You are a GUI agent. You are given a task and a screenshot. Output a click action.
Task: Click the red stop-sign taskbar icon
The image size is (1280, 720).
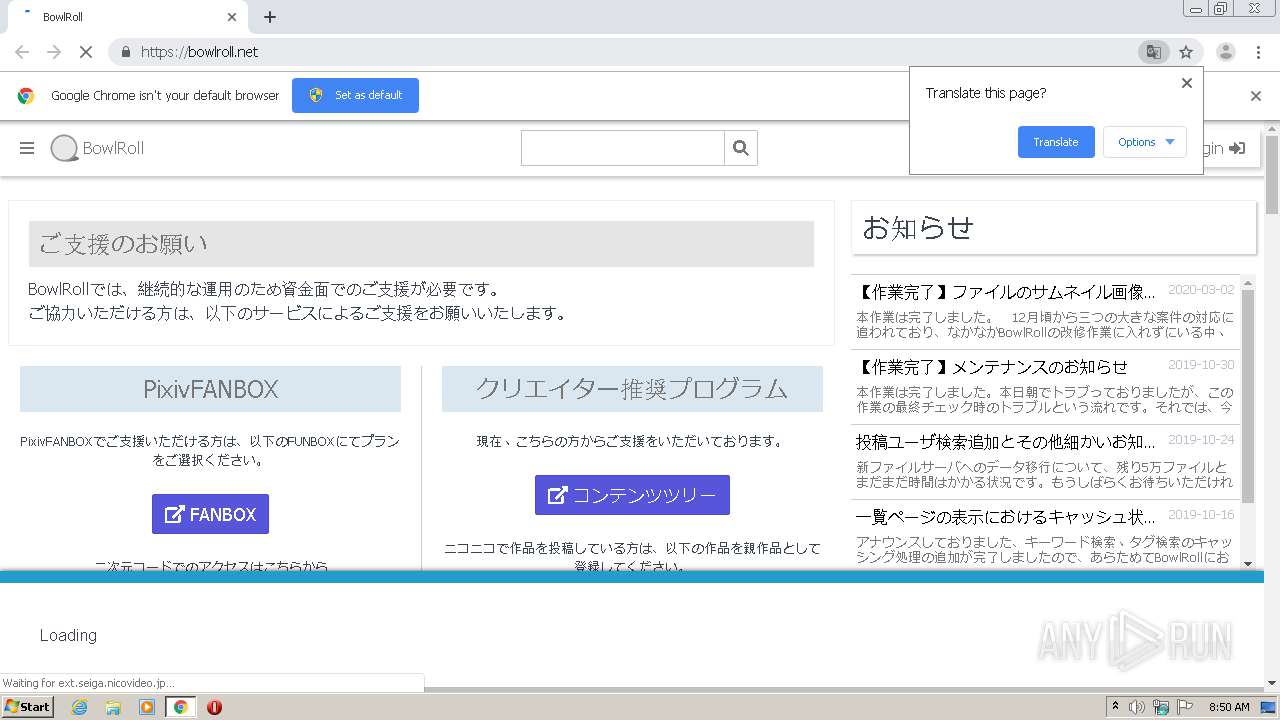pyautogui.click(x=214, y=707)
